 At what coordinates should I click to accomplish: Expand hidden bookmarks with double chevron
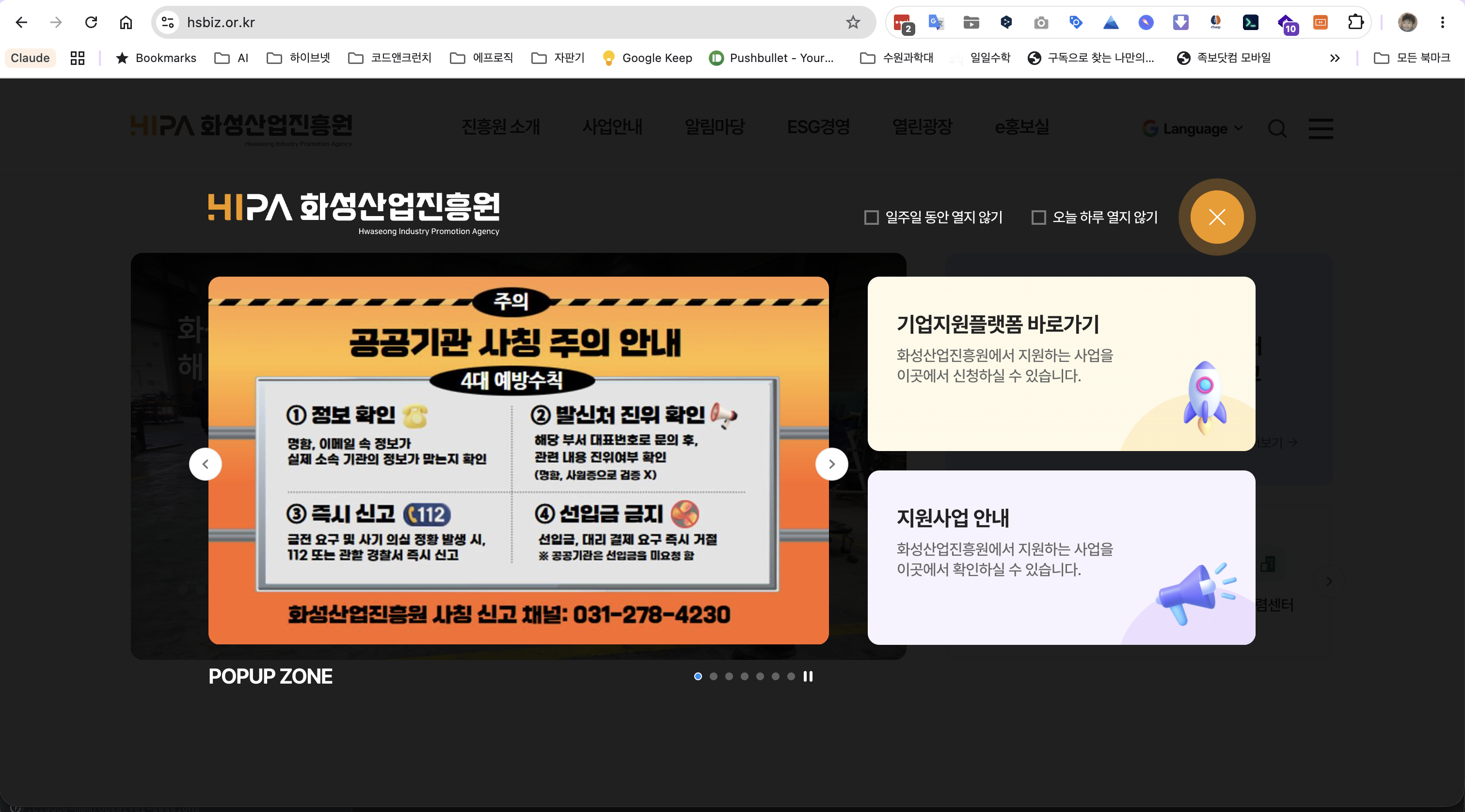(x=1334, y=57)
